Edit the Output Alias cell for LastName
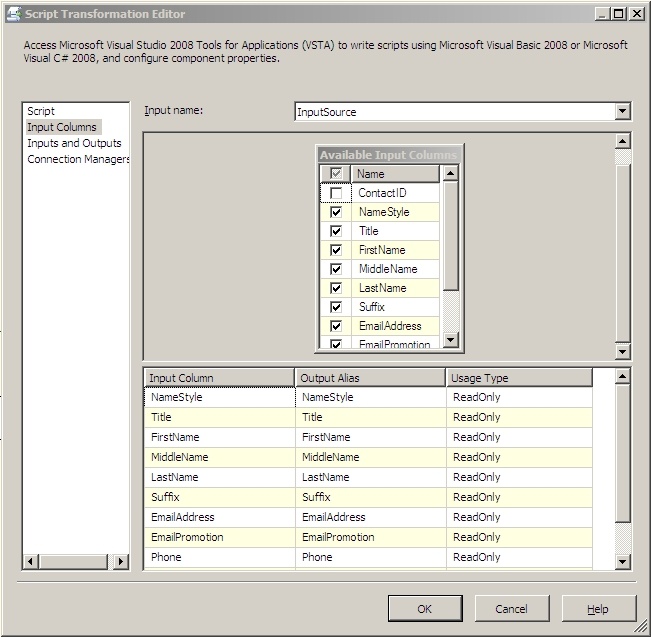The image size is (651, 637). (371, 477)
